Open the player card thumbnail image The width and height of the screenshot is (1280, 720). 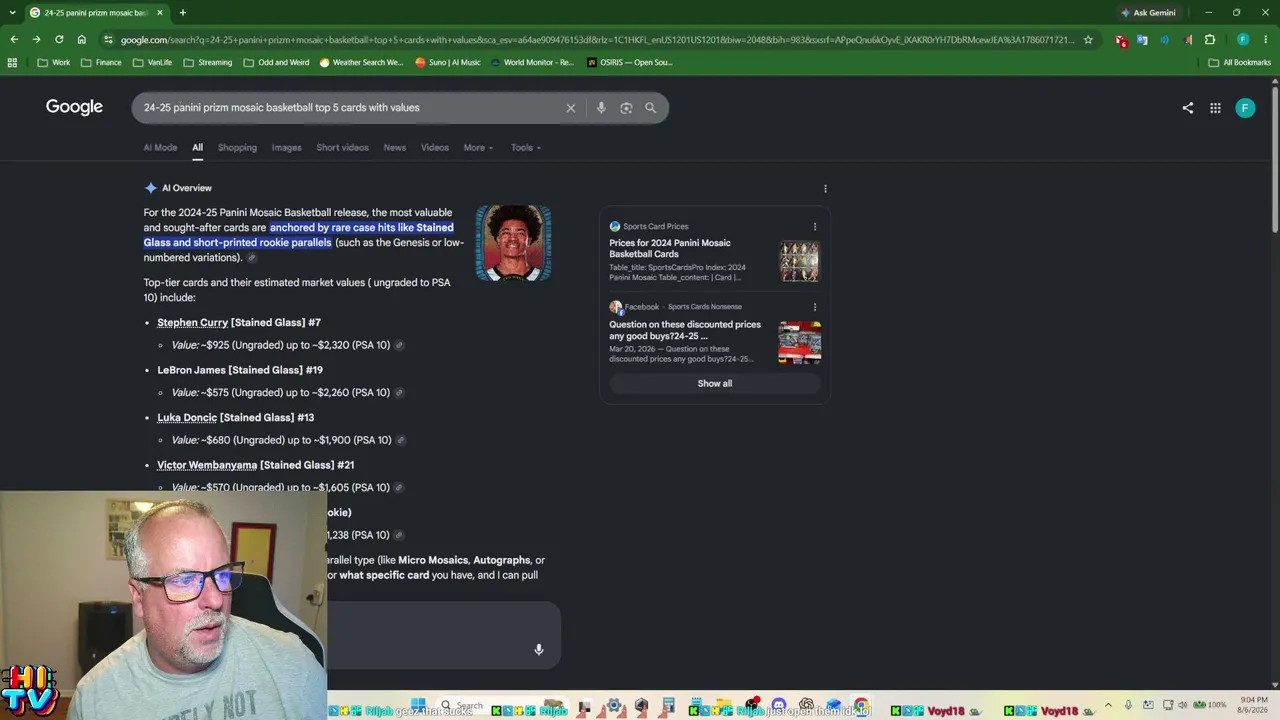[513, 244]
